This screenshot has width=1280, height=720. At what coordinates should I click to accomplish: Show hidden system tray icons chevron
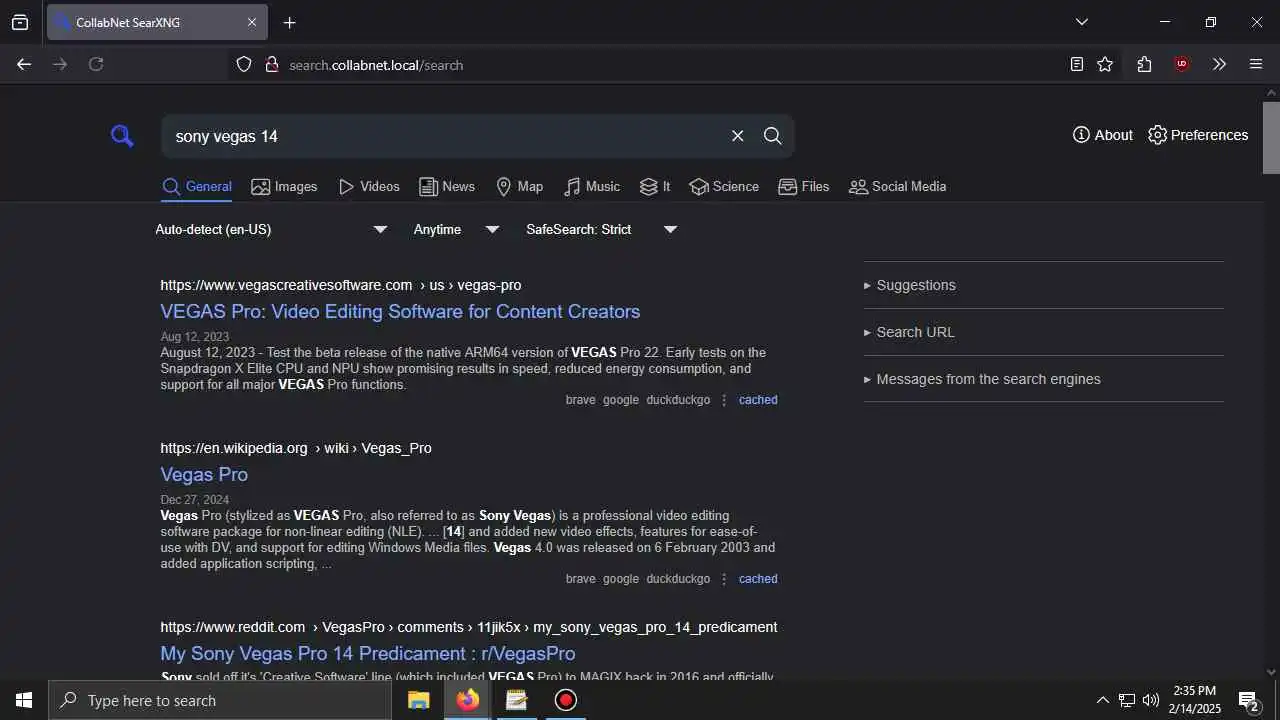click(x=1102, y=700)
